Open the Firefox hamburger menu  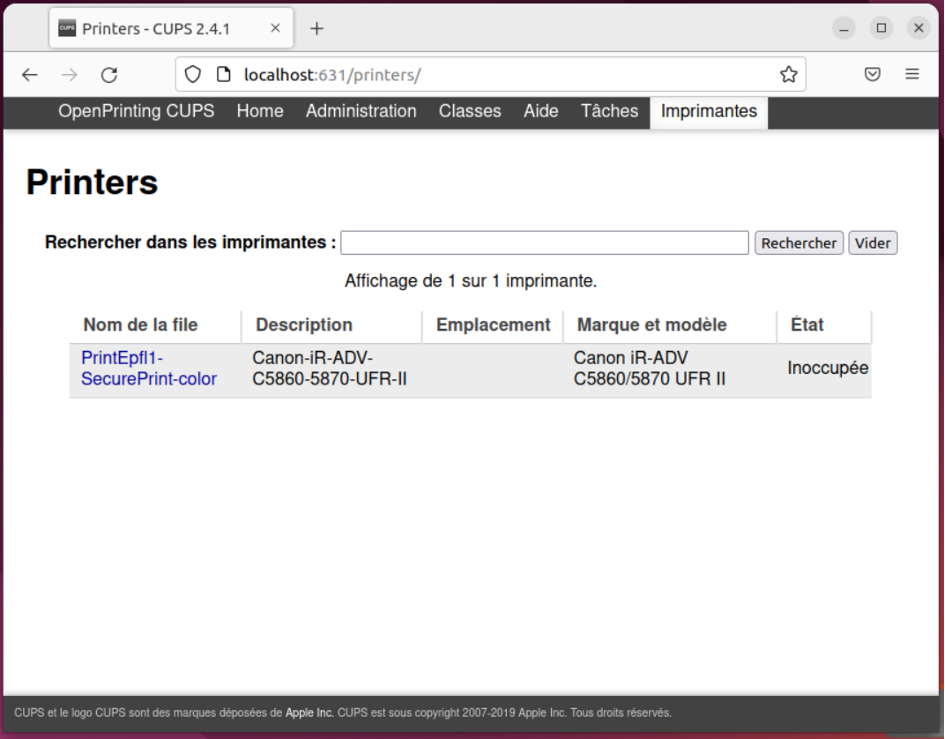(912, 75)
